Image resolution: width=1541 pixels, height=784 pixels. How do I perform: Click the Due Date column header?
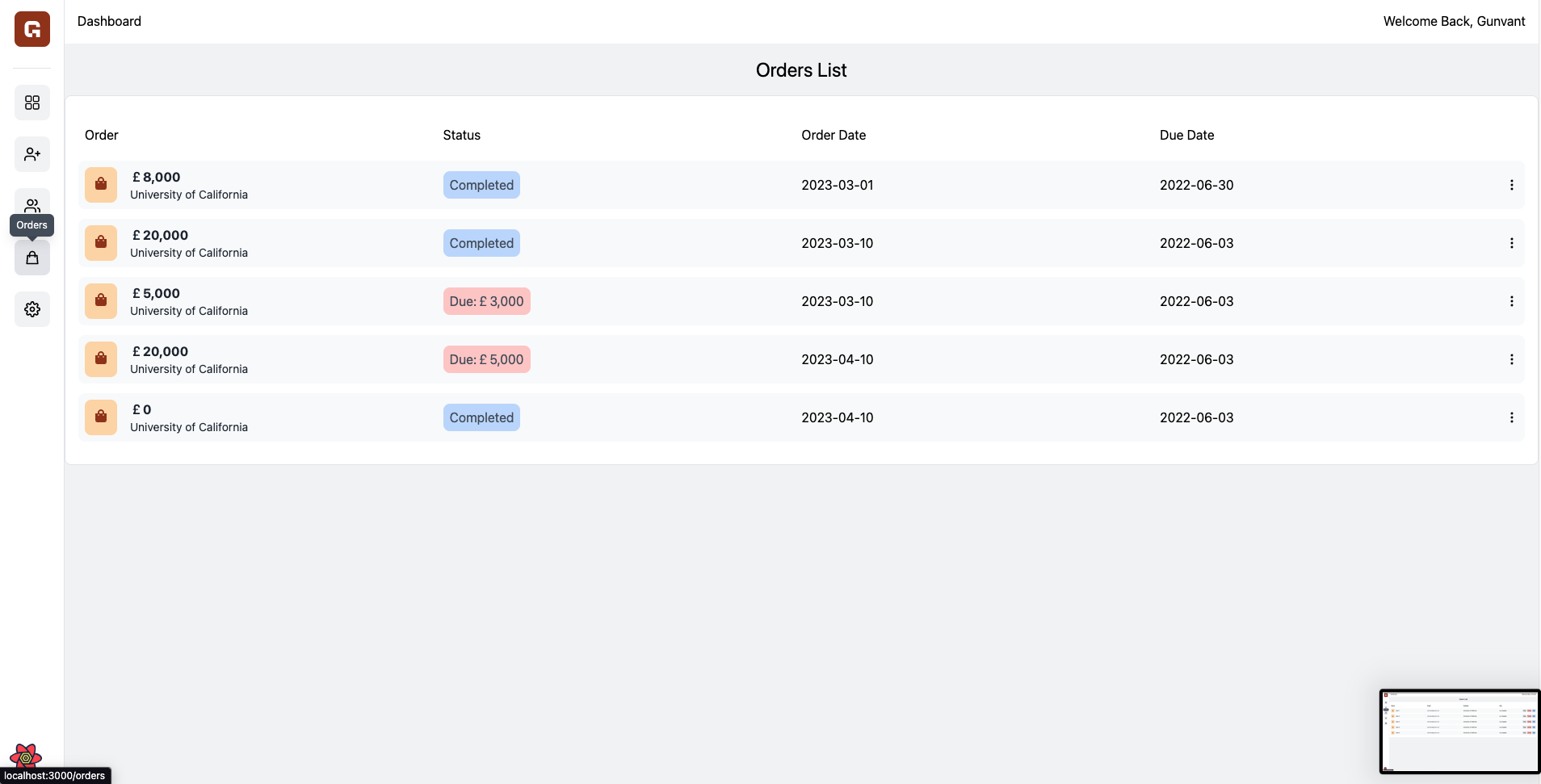(1187, 135)
